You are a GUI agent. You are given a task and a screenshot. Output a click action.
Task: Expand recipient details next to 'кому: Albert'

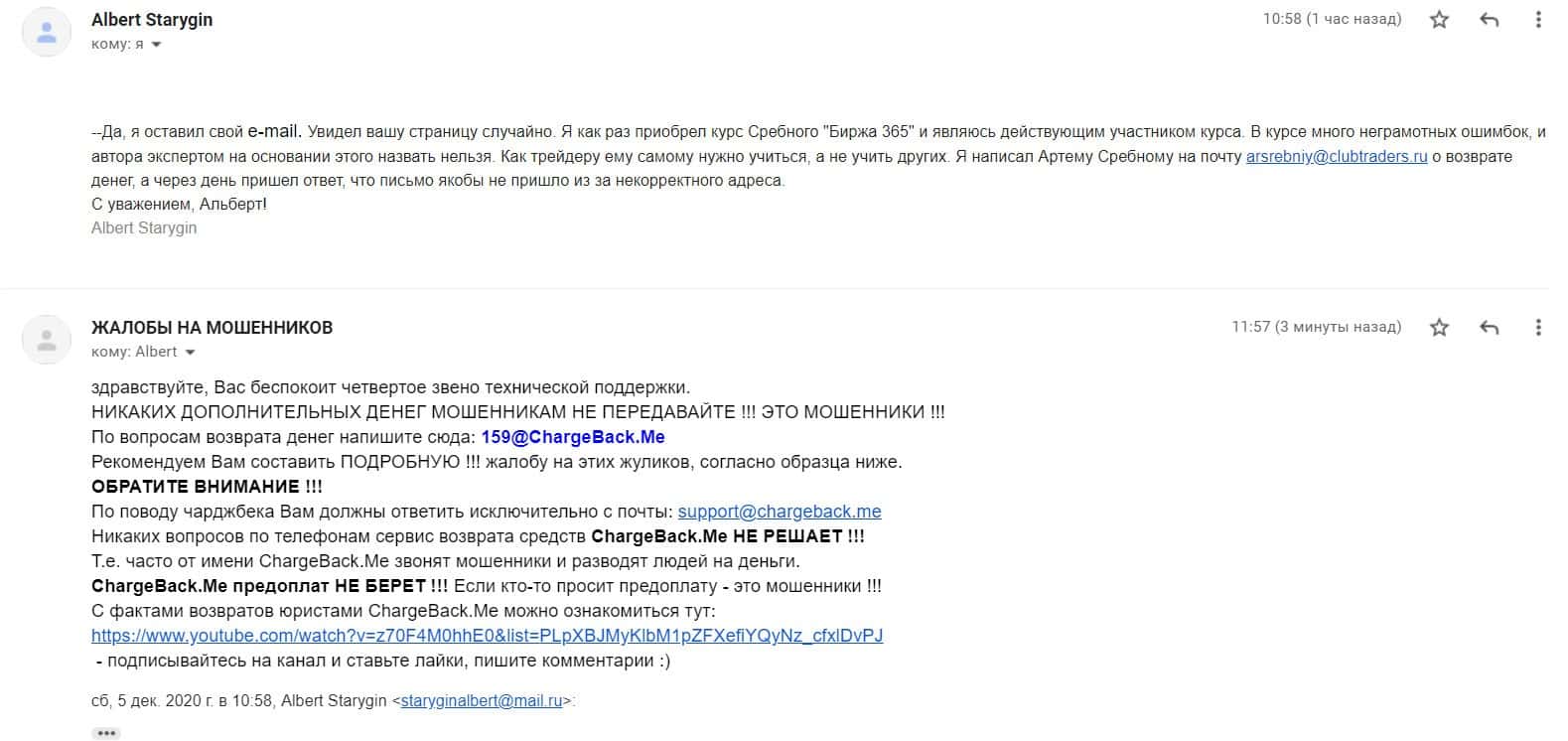190,353
